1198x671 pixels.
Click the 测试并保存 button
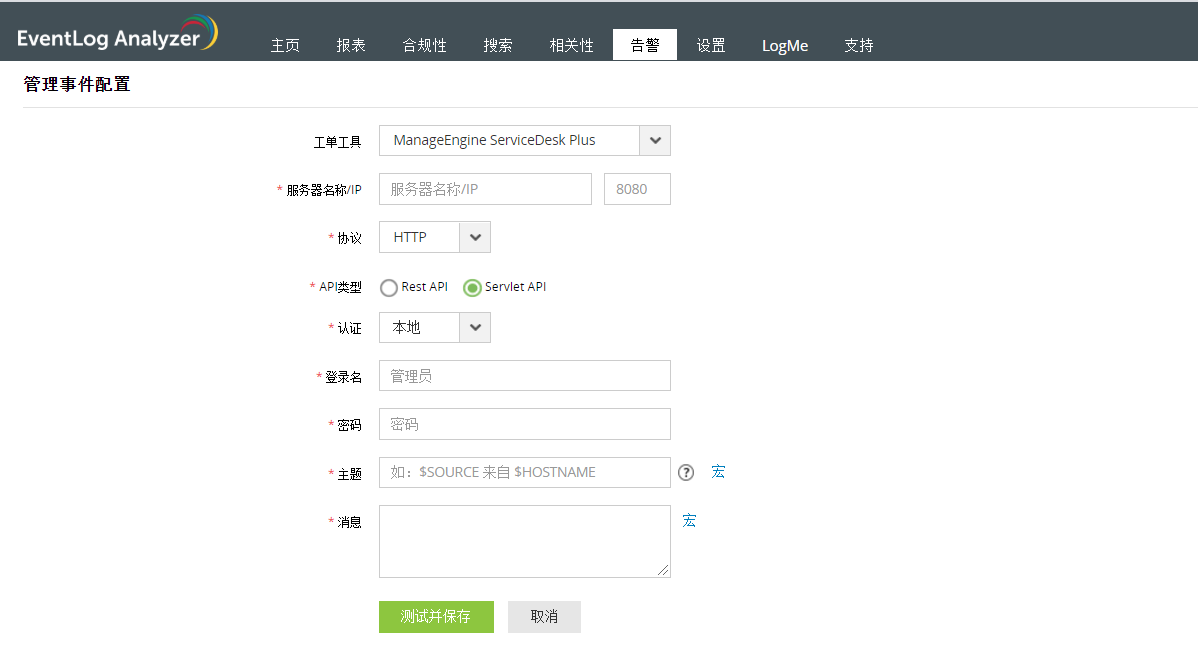(436, 617)
